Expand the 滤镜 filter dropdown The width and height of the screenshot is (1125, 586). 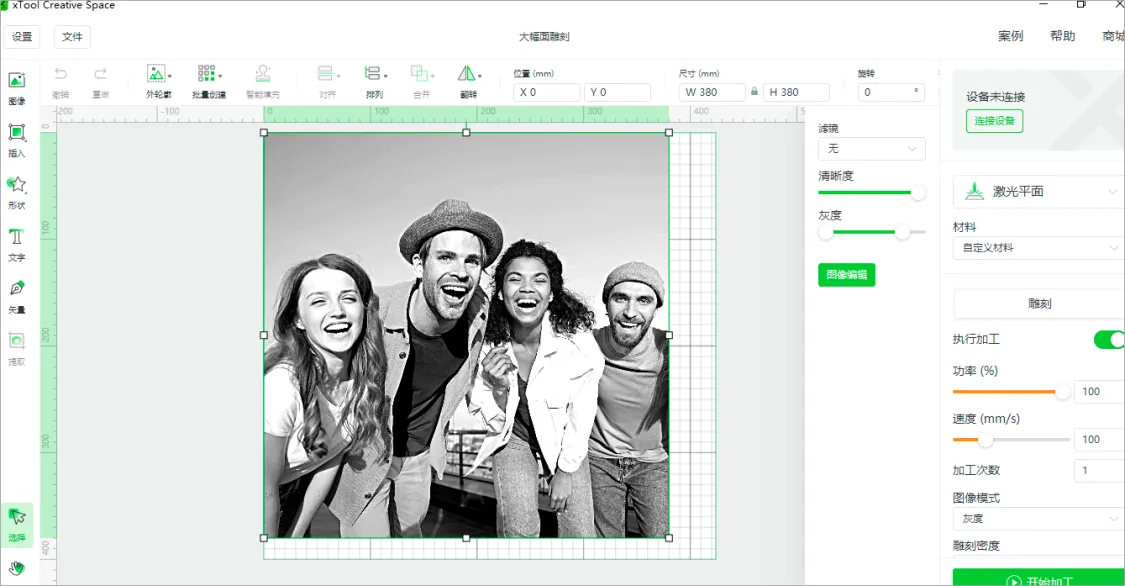coord(872,148)
